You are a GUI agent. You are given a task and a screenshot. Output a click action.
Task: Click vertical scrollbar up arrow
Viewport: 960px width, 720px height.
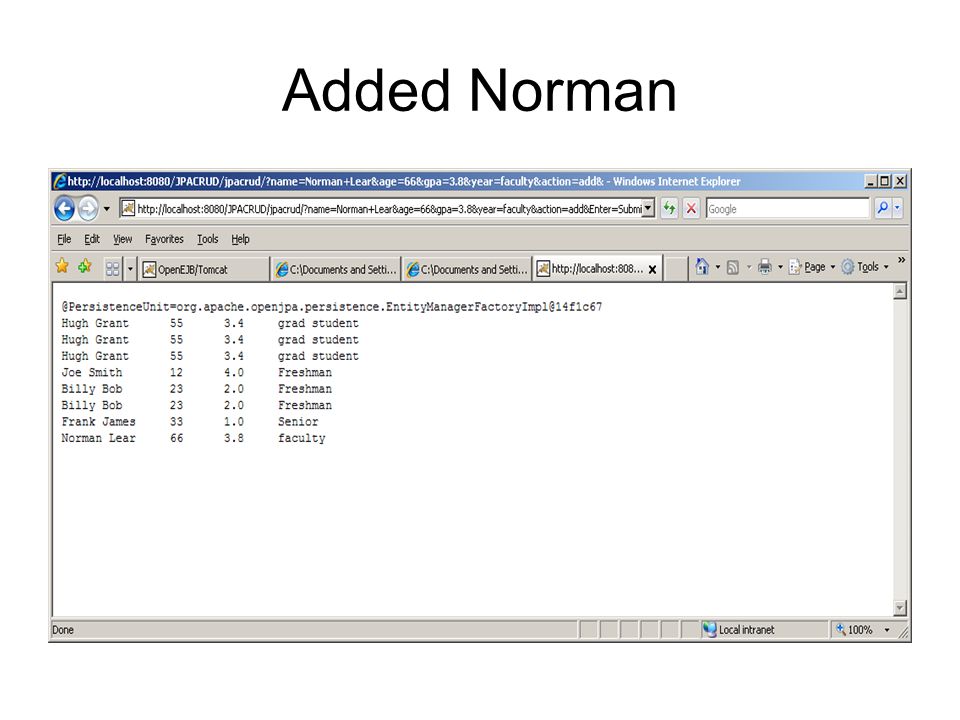click(x=899, y=291)
